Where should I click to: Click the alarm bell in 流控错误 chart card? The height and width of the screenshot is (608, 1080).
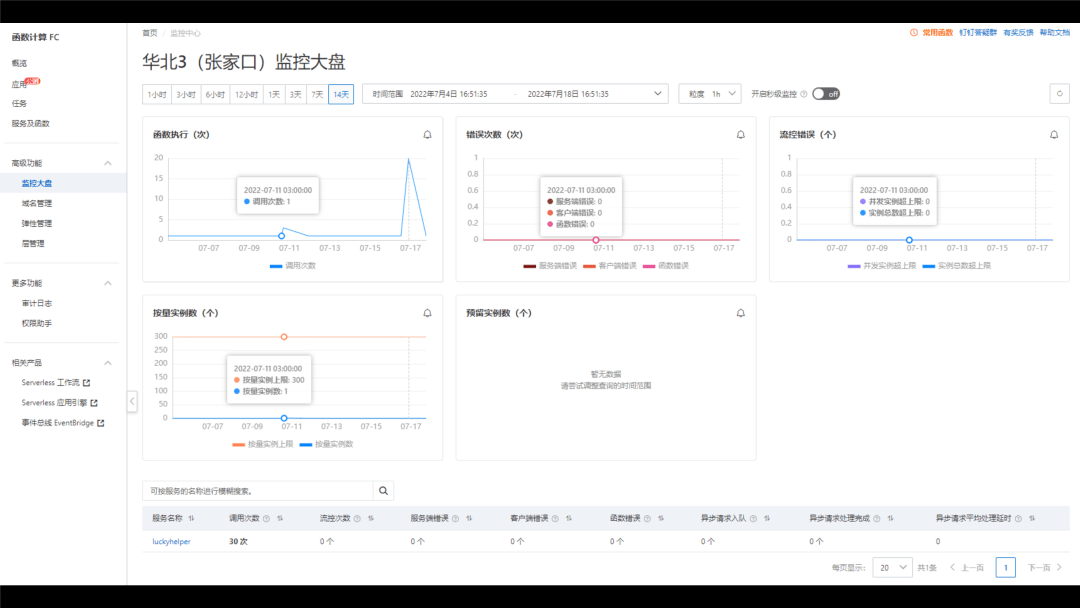click(1054, 135)
